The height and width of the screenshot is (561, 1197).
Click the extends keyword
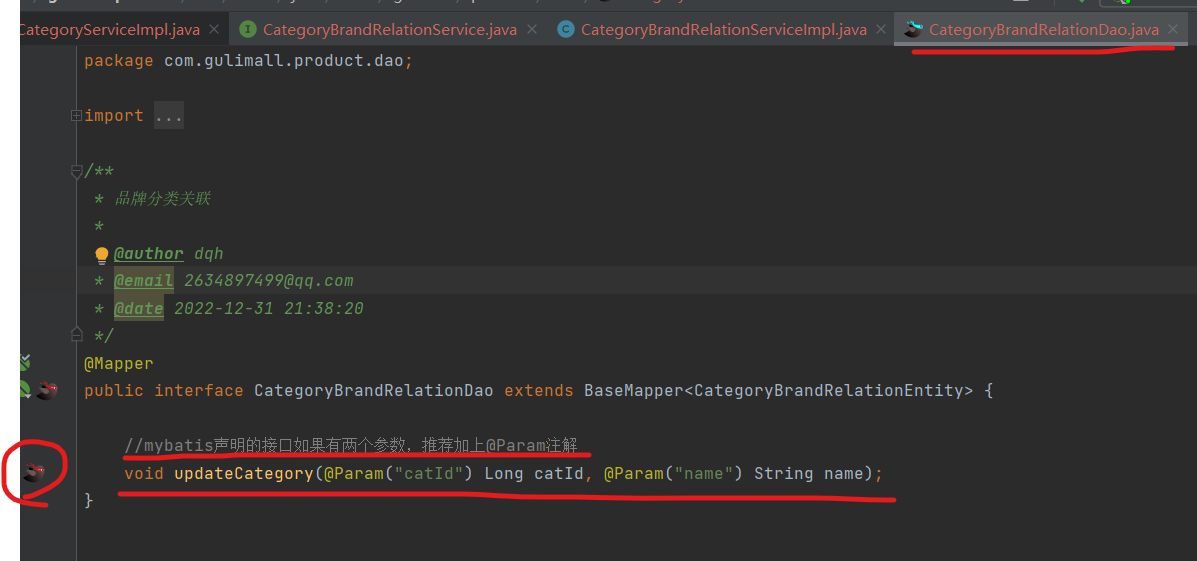[x=539, y=391]
